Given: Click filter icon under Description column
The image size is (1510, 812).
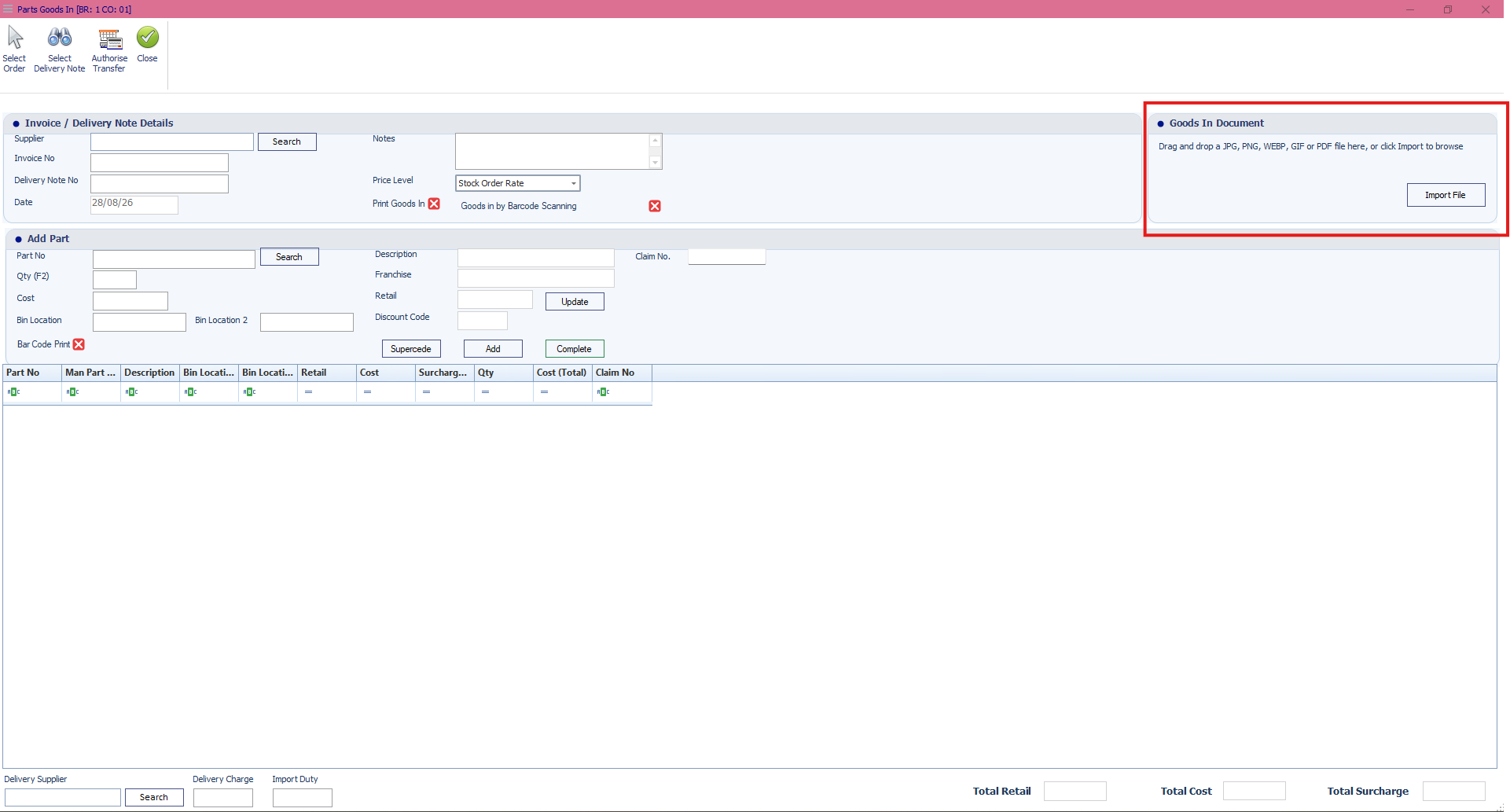Looking at the screenshot, I should (x=131, y=391).
